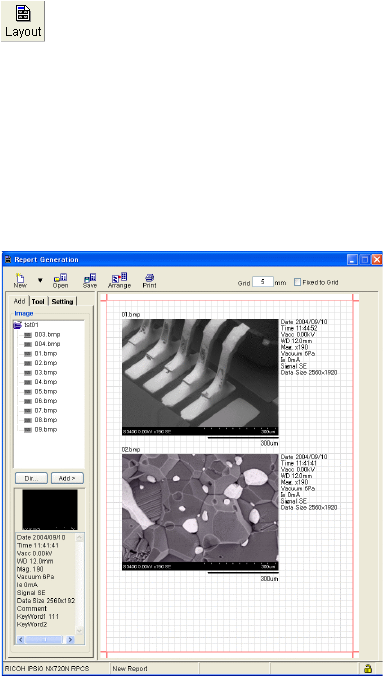Viewport: 383px width, 676px height.
Task: Click the Grid size input field
Action: (262, 282)
